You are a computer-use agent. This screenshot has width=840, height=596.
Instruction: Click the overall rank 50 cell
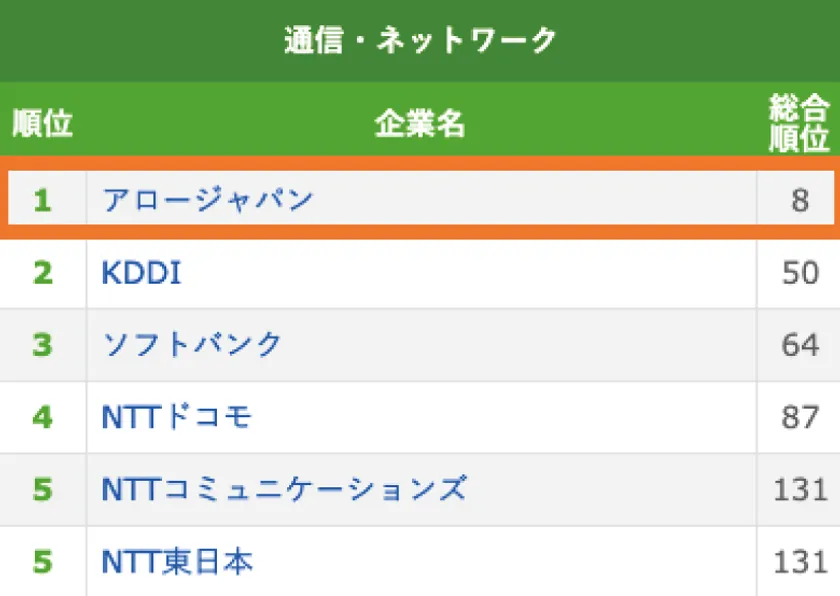coord(800,272)
